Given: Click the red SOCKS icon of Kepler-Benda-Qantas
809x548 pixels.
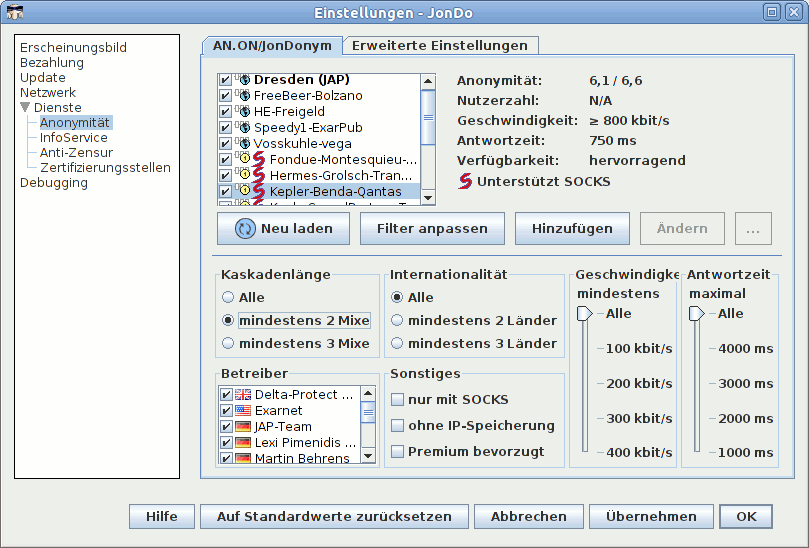Looking at the screenshot, I should tap(259, 191).
